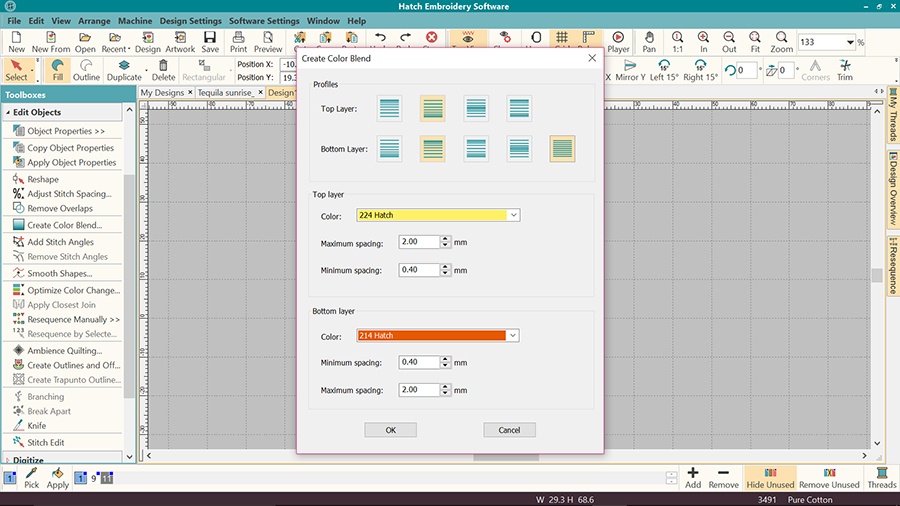Click the Top layer maximum spacing field
This screenshot has height=506, width=900.
click(418, 242)
